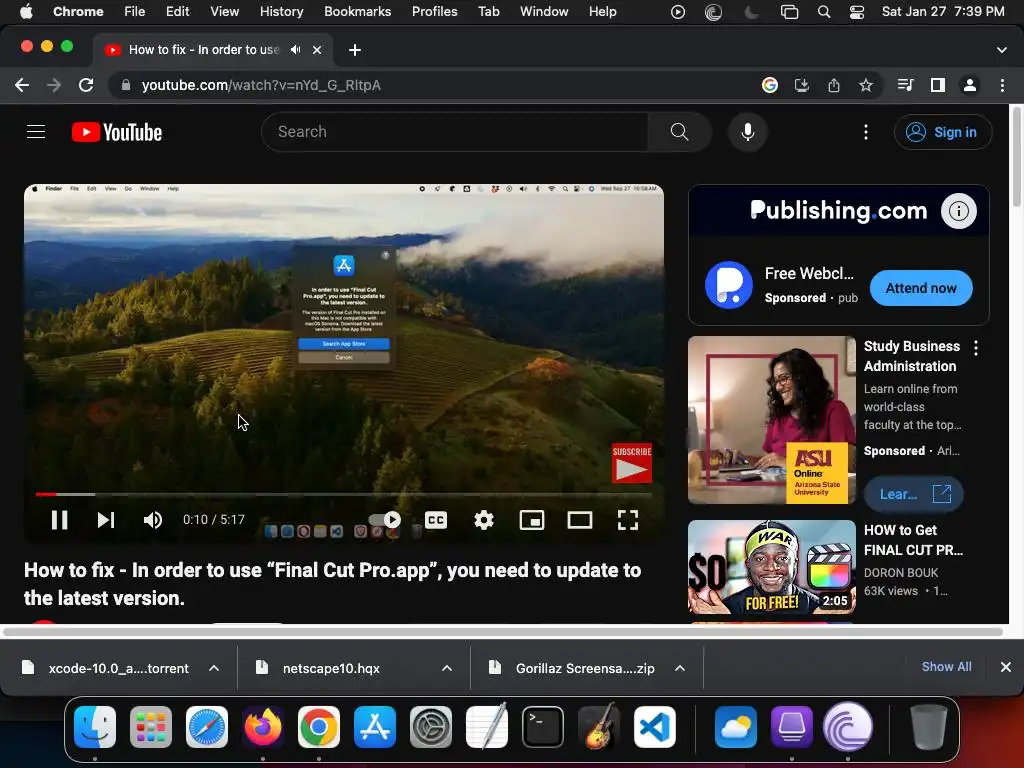
Task: Open media controls in Chrome toolbar
Action: click(905, 85)
